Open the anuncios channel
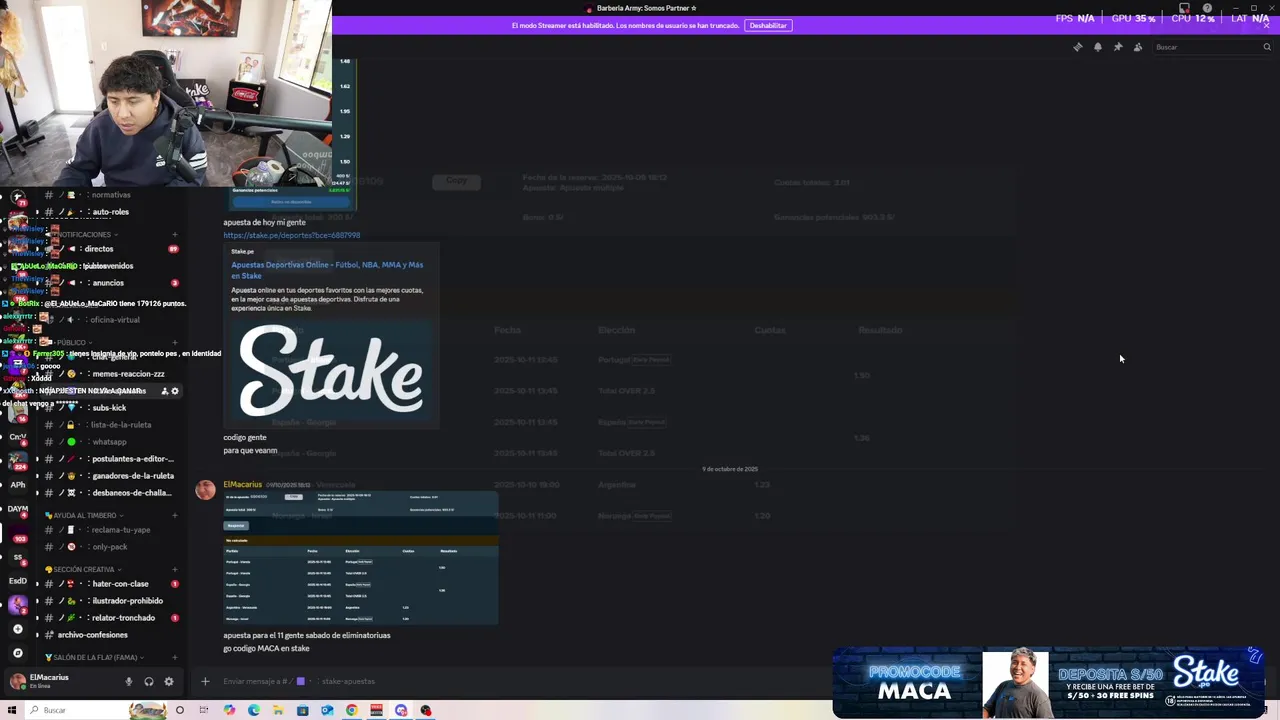 coord(109,283)
